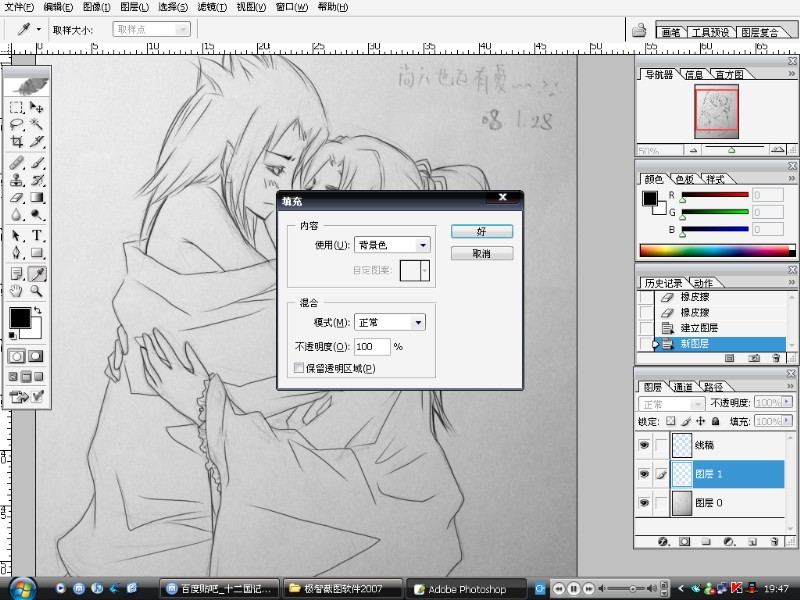
Task: Select the Hand tool
Action: pyautogui.click(x=16, y=291)
